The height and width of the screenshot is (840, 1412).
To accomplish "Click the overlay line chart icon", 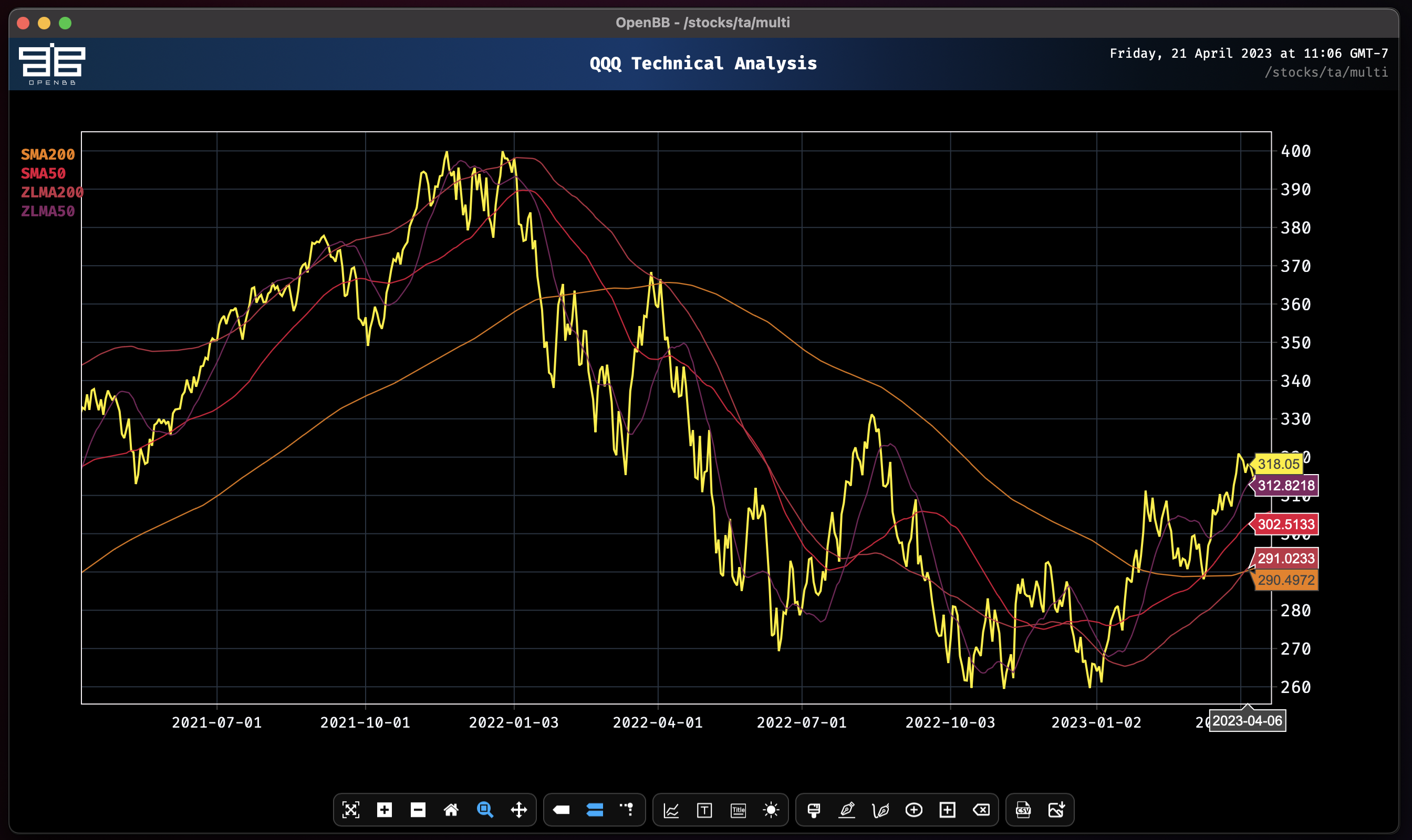I will (671, 811).
